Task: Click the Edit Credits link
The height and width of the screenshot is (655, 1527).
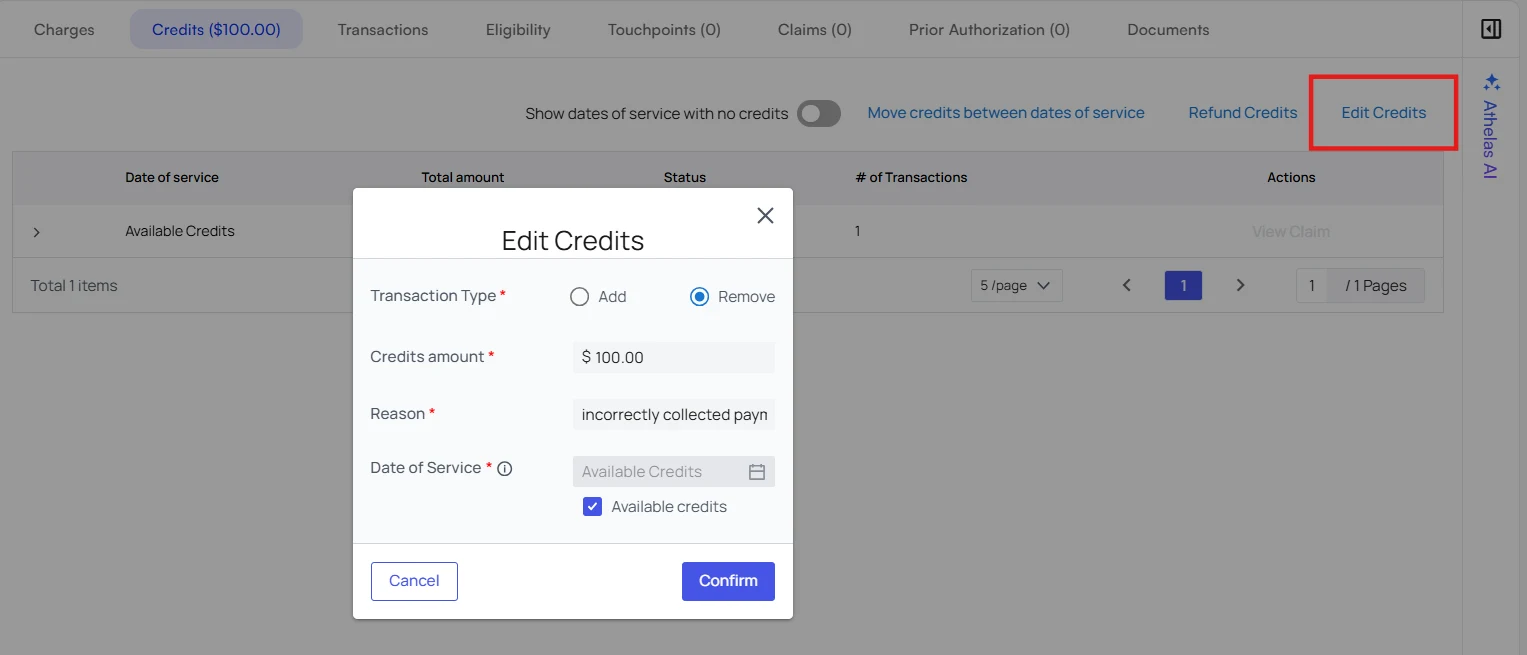Action: (1384, 113)
